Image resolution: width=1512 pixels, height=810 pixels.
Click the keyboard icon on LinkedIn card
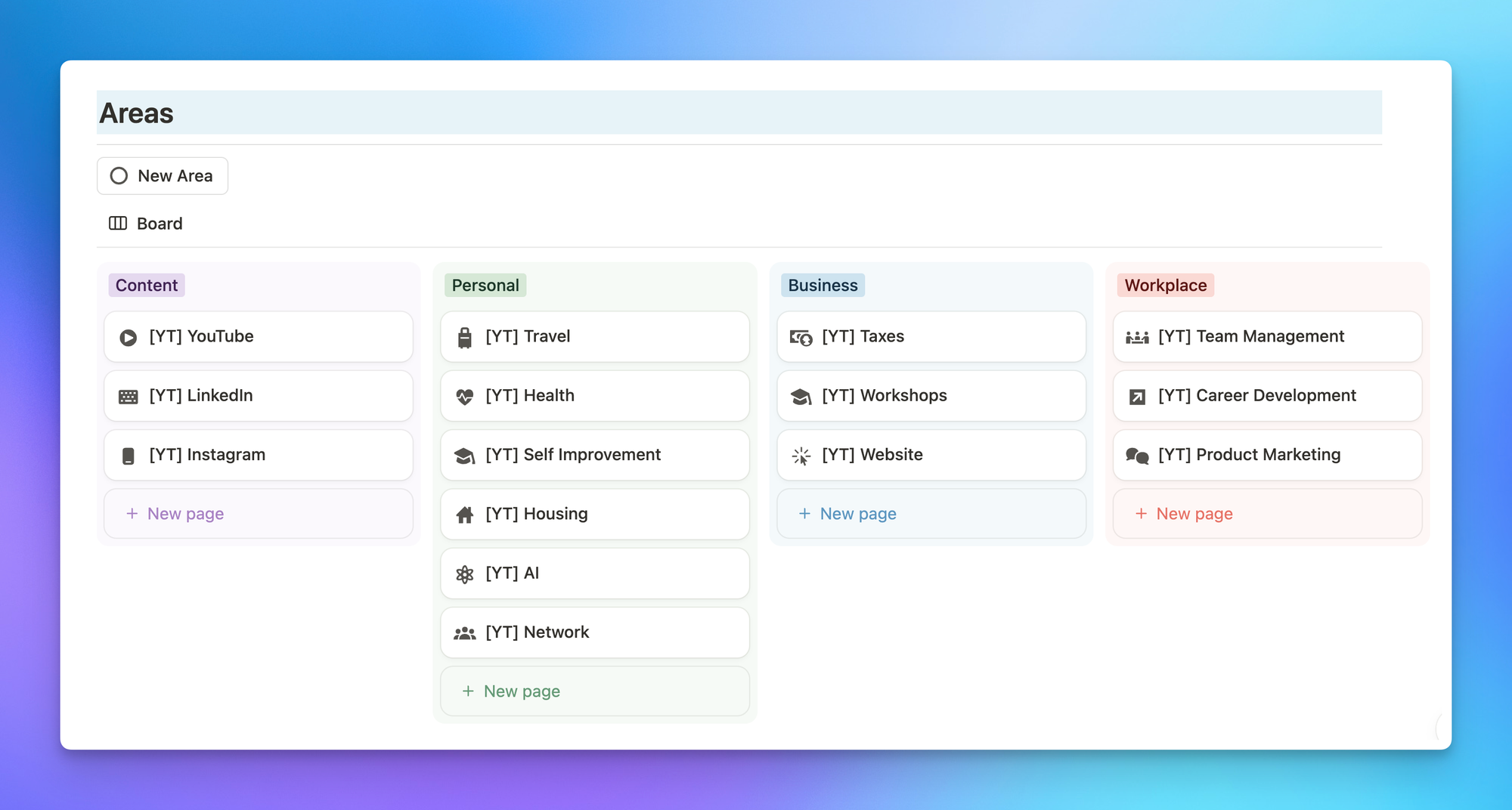(x=129, y=397)
